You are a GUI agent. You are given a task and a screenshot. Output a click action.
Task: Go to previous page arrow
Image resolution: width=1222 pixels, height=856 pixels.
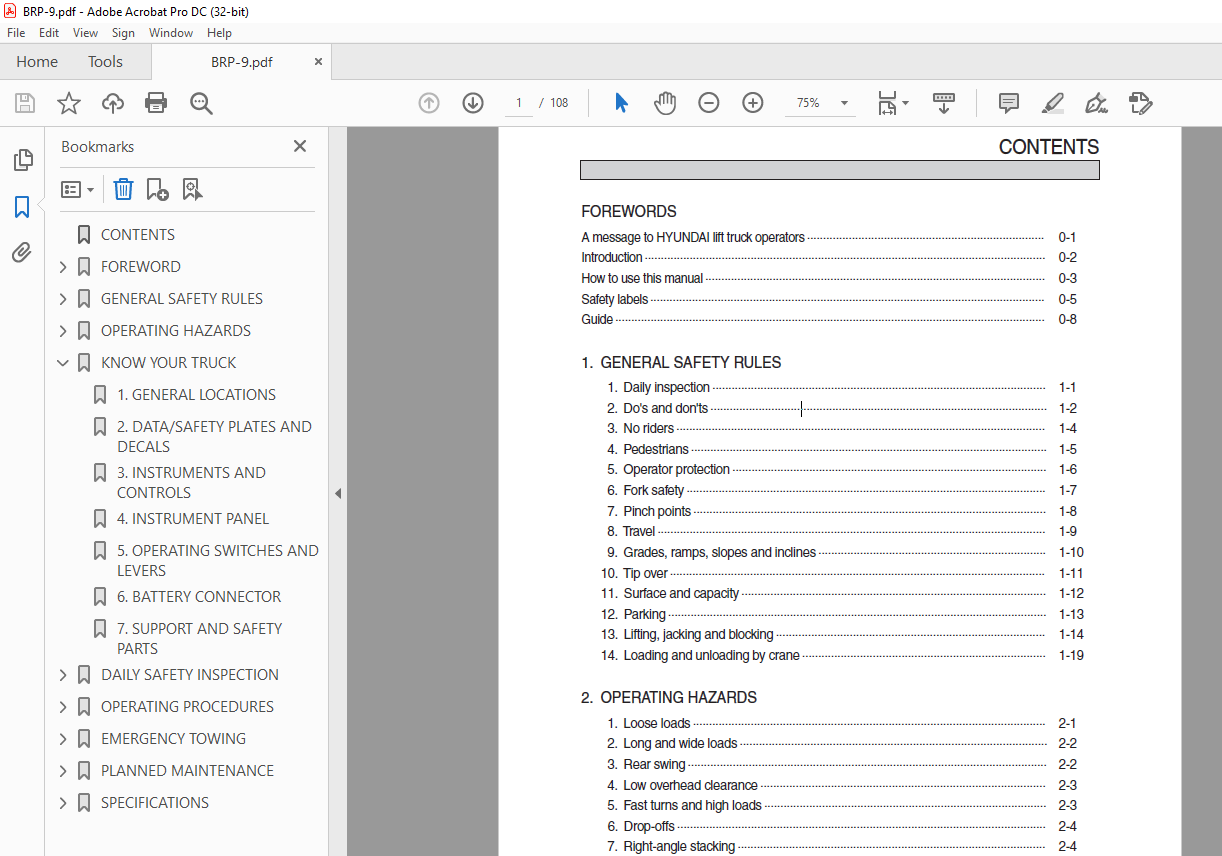[x=429, y=103]
